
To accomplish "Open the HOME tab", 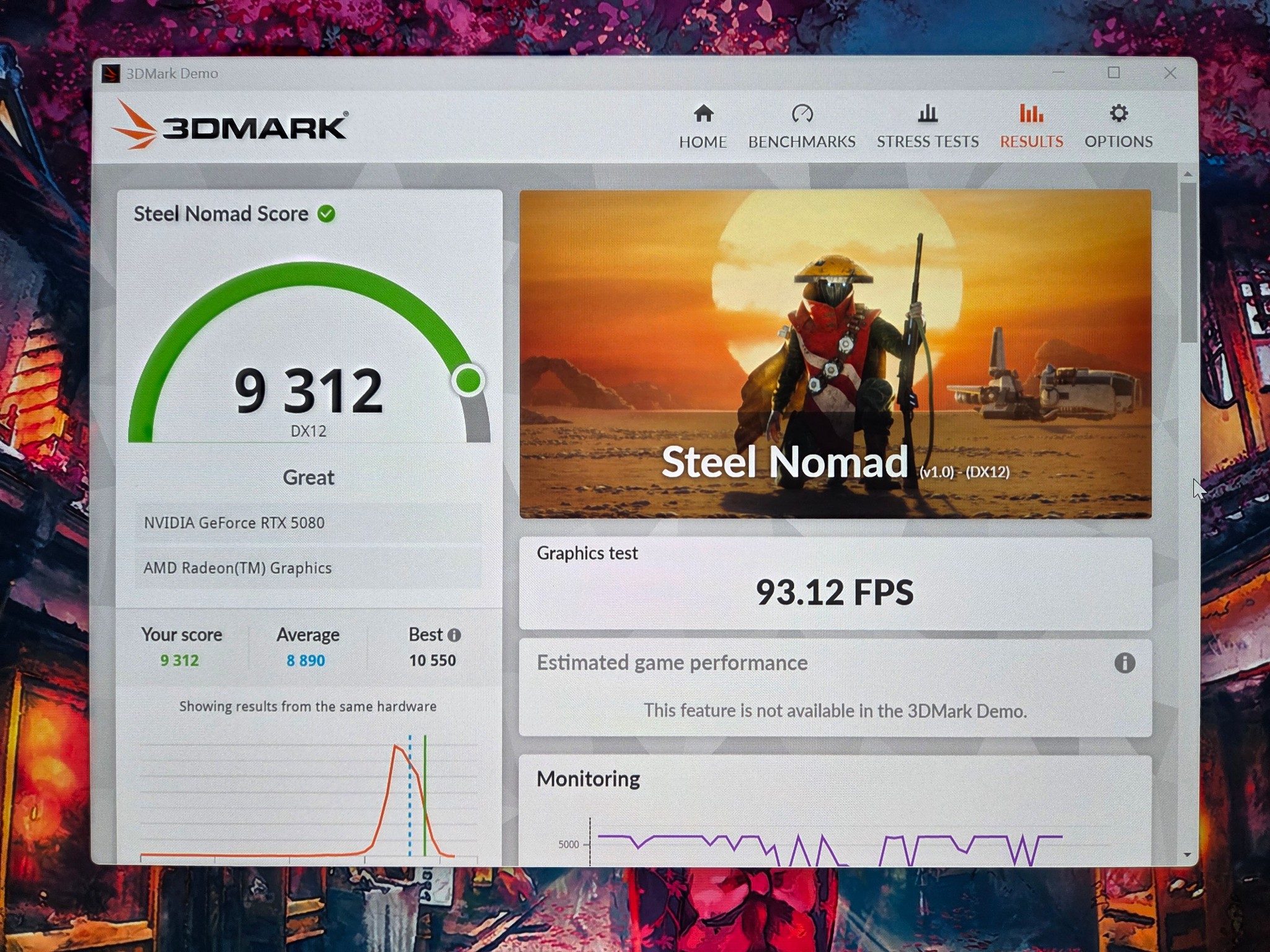I will point(703,127).
